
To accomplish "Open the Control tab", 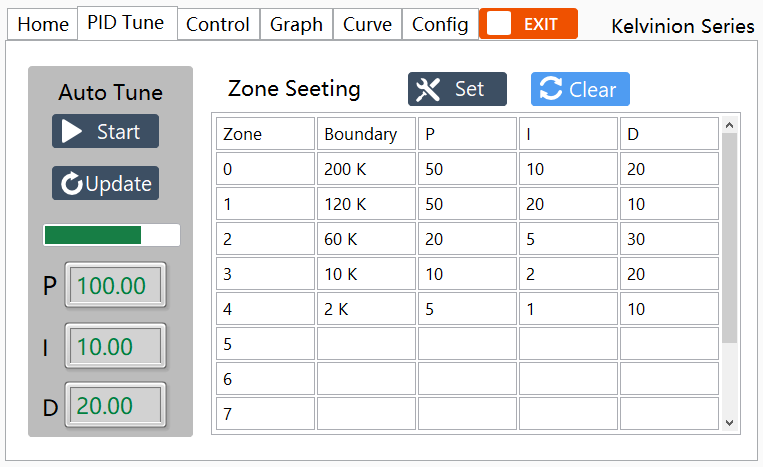I will [218, 25].
